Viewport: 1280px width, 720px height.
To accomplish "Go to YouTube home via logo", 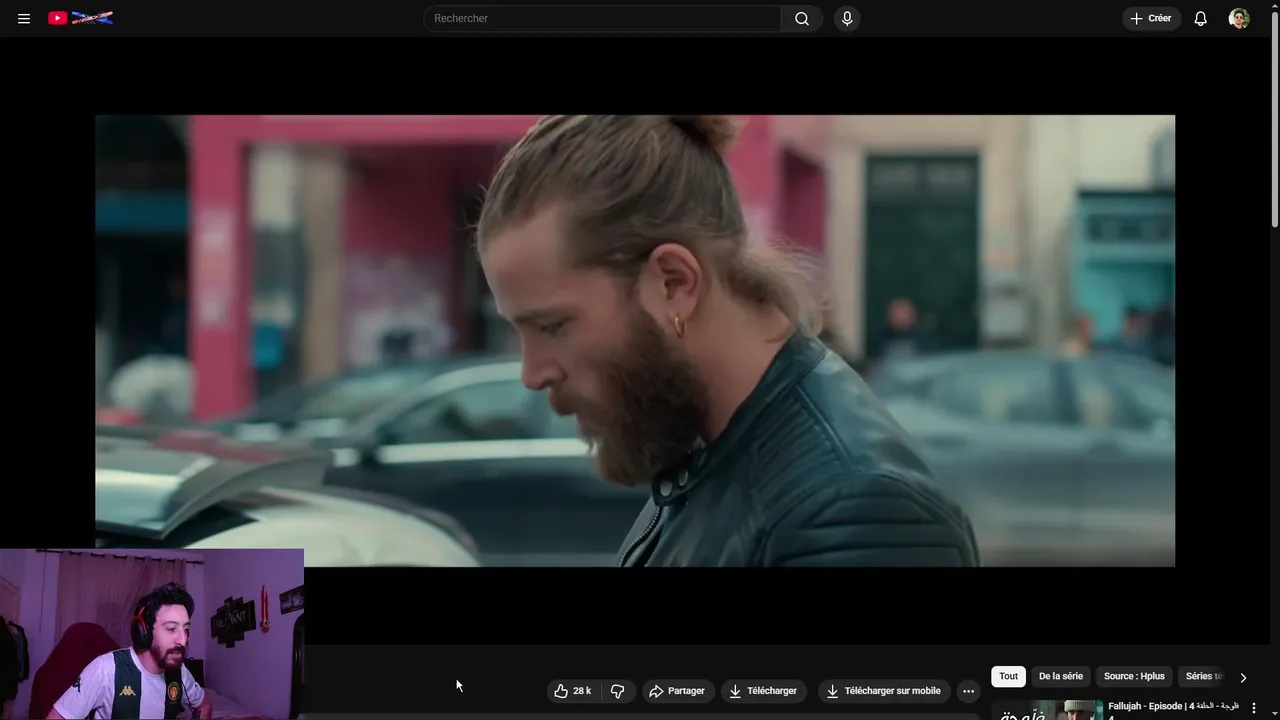I will point(80,18).
